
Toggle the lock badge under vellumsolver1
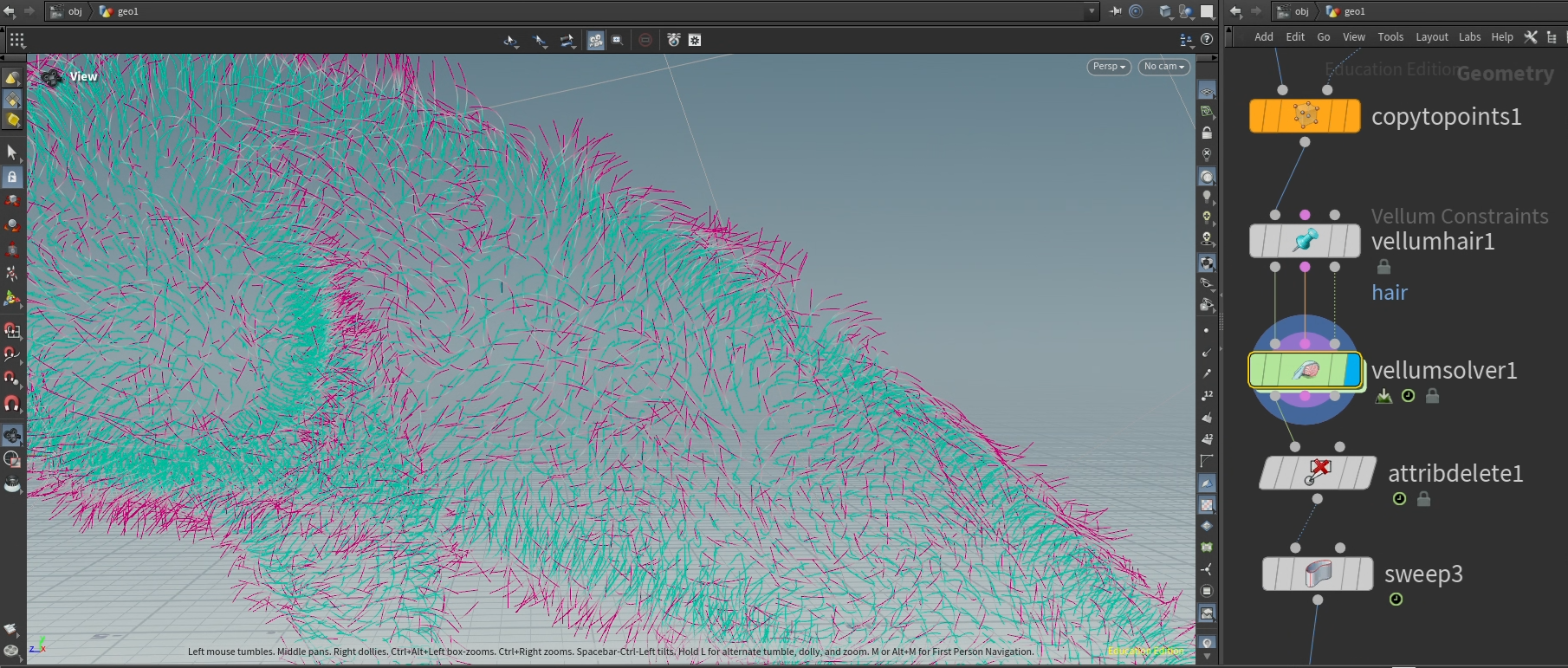click(1433, 396)
